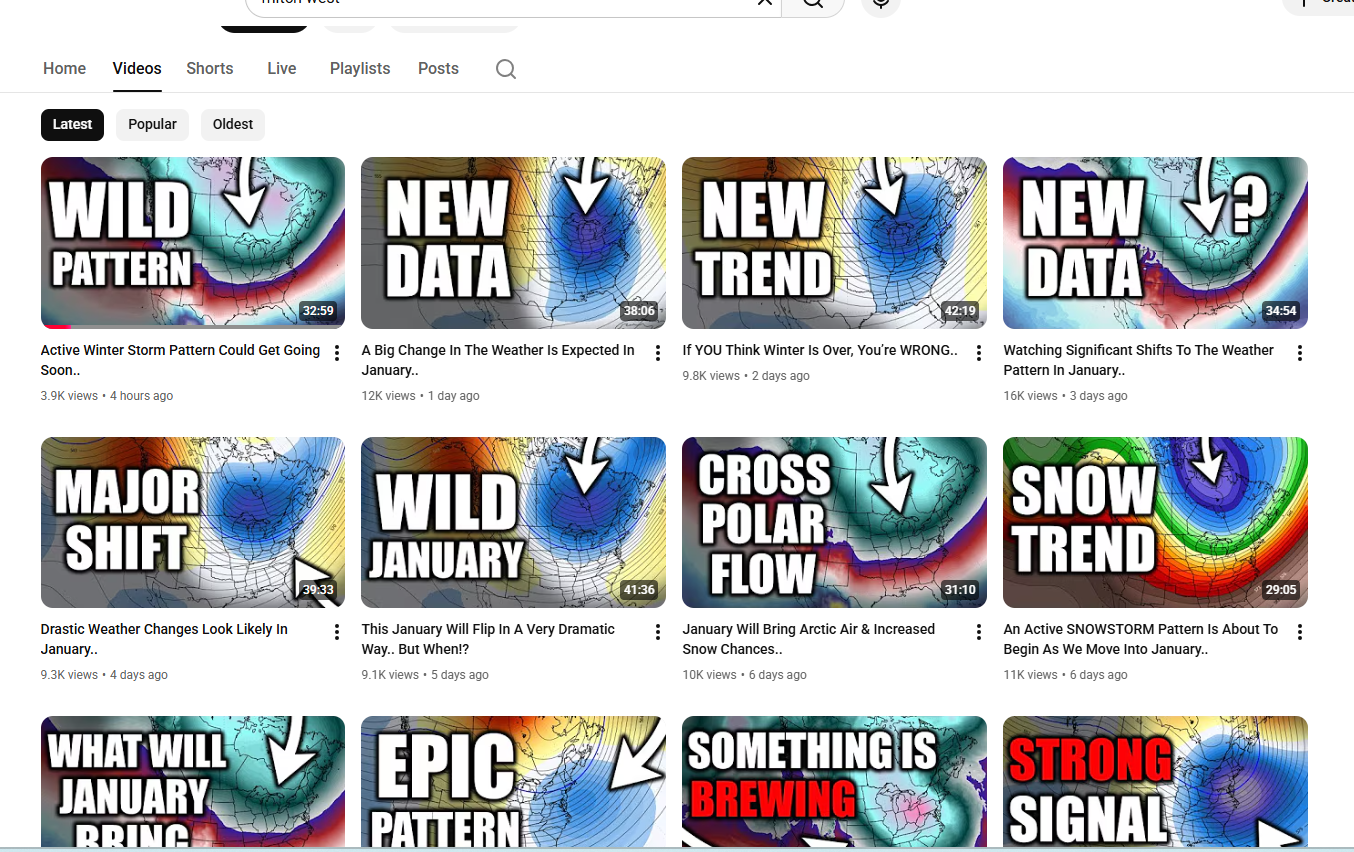Sort videos by Popular
The image size is (1354, 852).
click(152, 125)
